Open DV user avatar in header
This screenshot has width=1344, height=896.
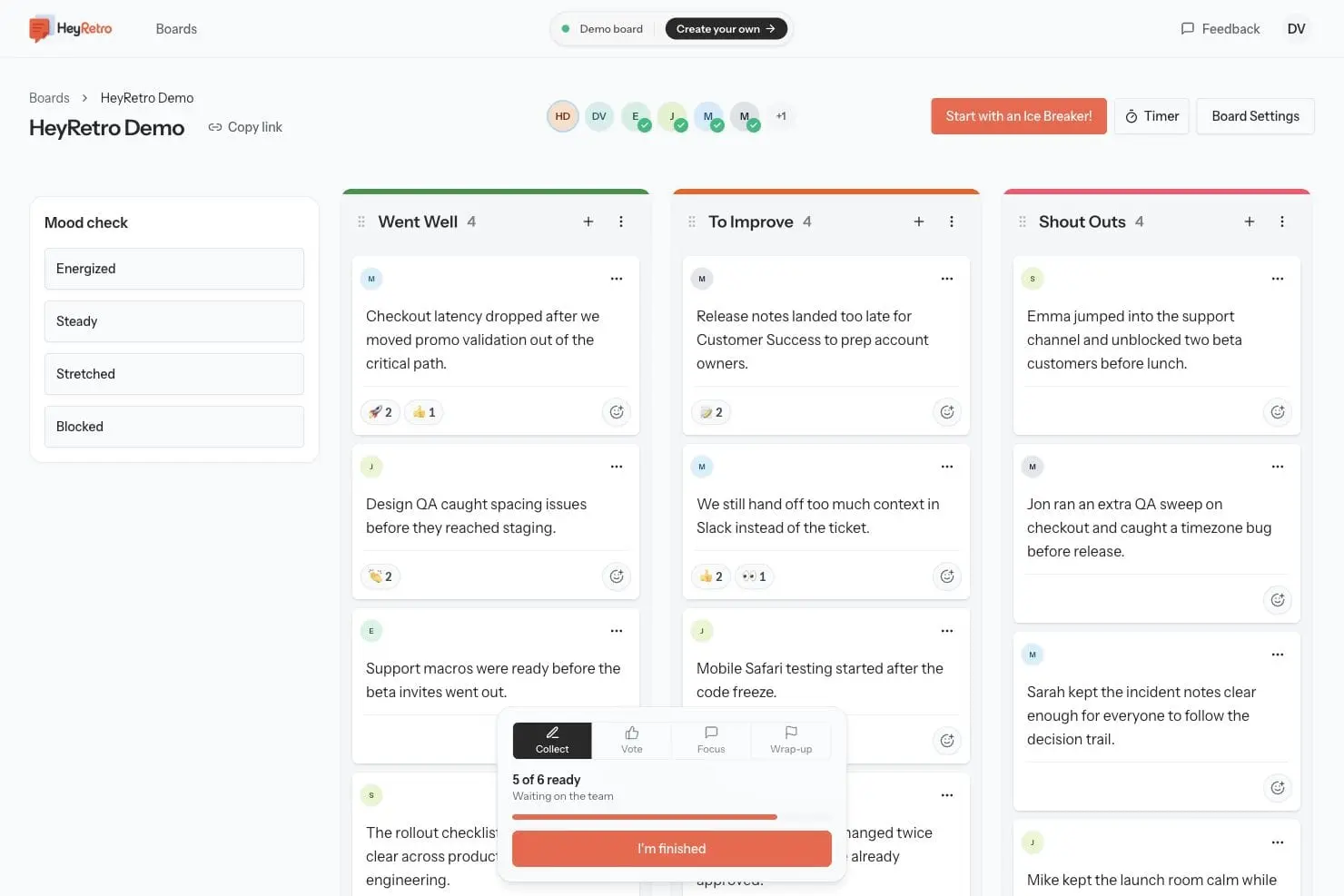pos(1297,29)
